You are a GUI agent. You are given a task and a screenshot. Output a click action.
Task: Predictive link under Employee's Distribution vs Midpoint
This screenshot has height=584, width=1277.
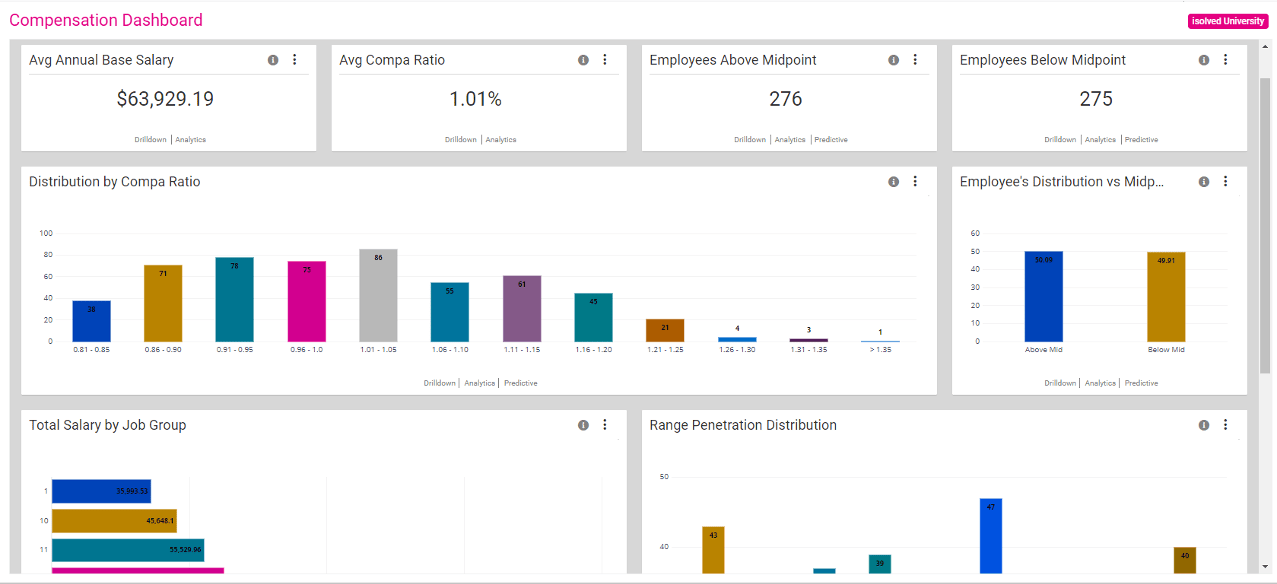[x=1141, y=383]
